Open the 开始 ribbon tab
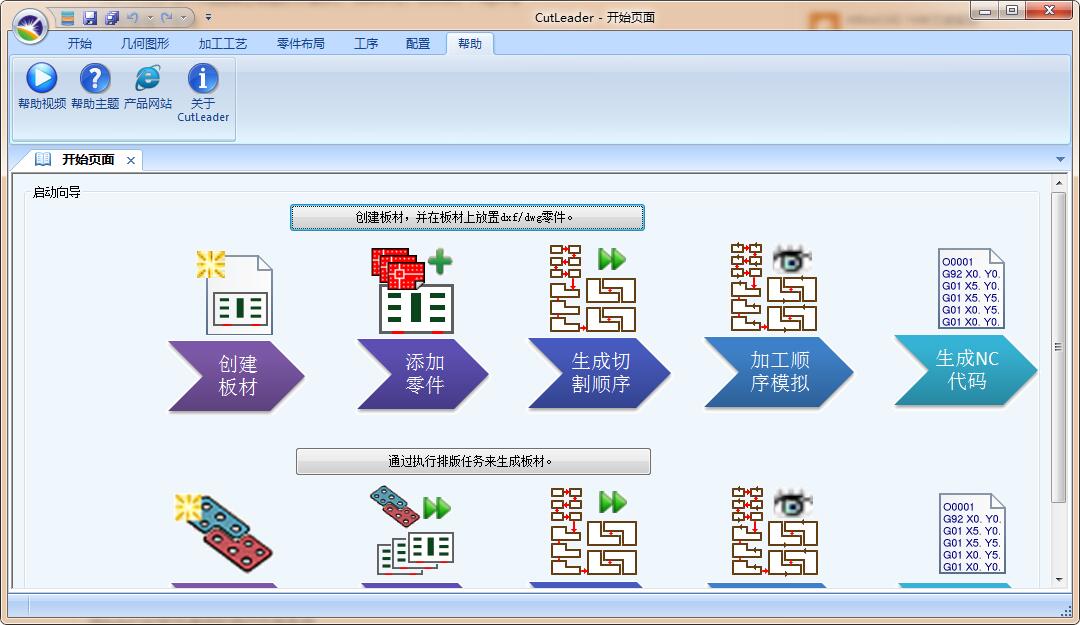The image size is (1080, 625). pyautogui.click(x=79, y=43)
